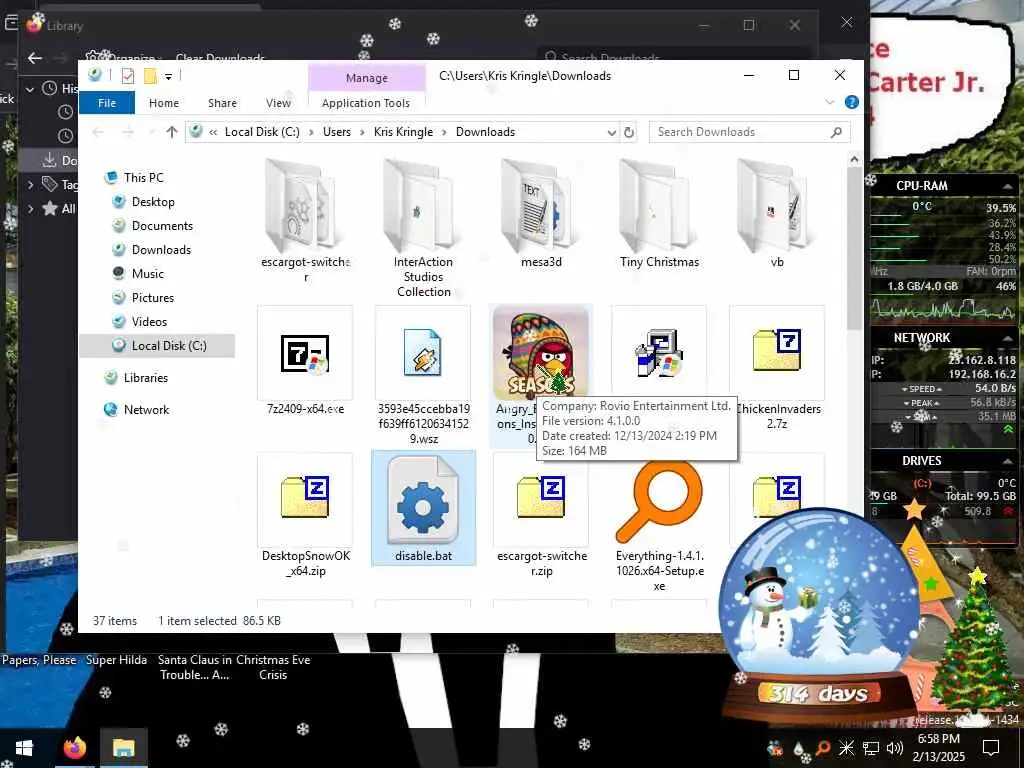Open Customize Quick Access Toolbar dropdown
This screenshot has height=768, width=1024.
click(x=168, y=76)
